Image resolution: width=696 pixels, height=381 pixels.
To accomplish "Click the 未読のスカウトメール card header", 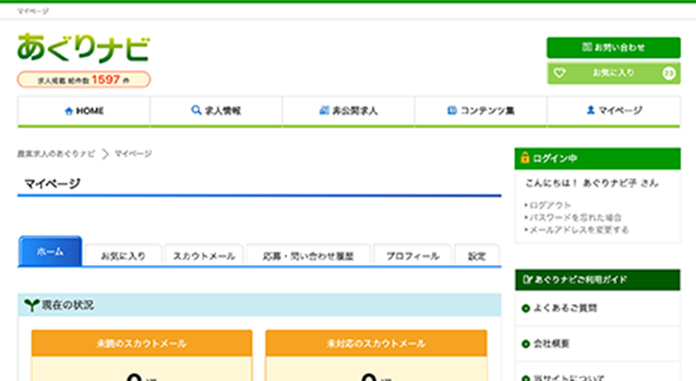I will [x=142, y=343].
